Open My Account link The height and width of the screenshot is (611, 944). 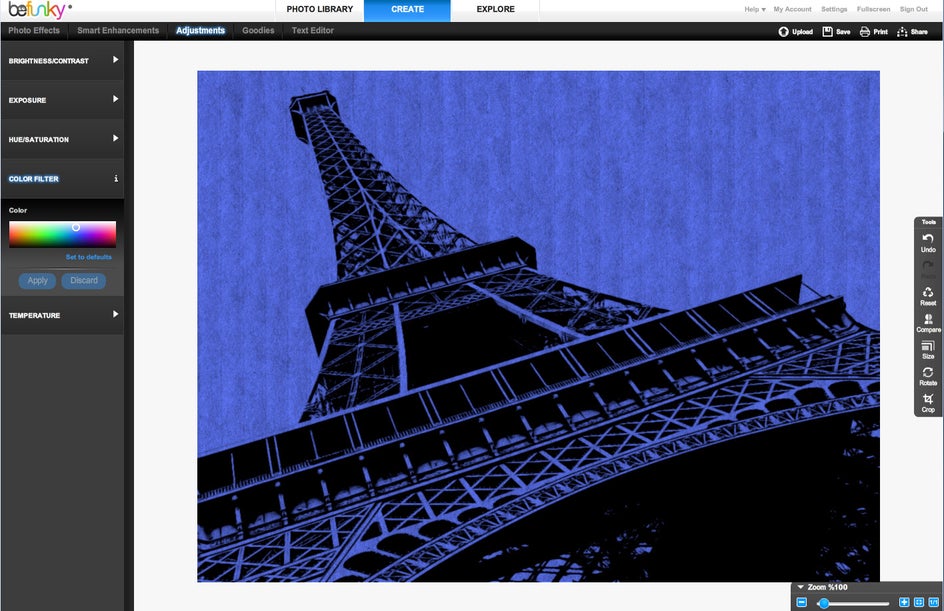(792, 9)
